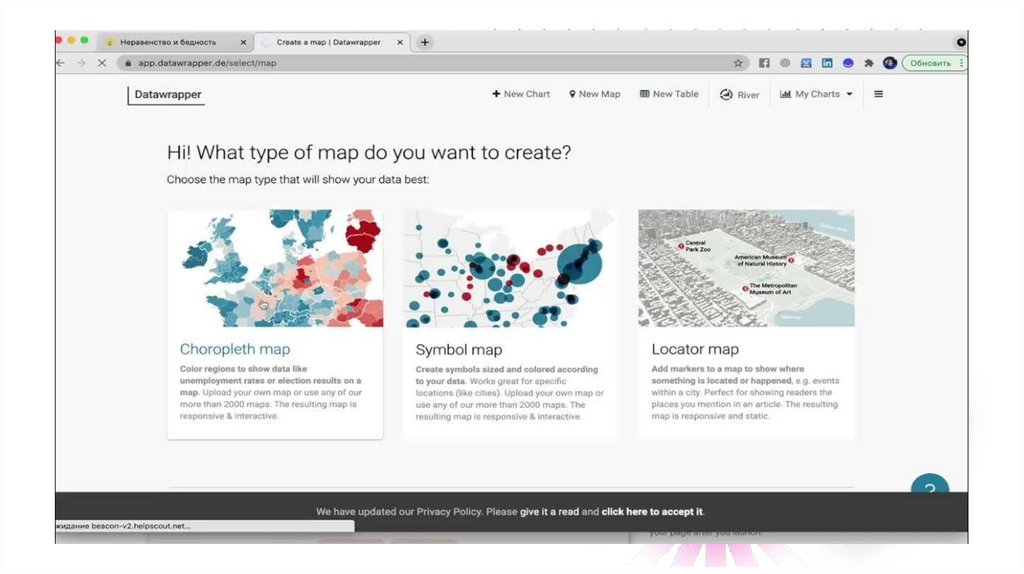Click the Choropleth map description text
Image resolution: width=1024 pixels, height=574 pixels.
tap(272, 392)
